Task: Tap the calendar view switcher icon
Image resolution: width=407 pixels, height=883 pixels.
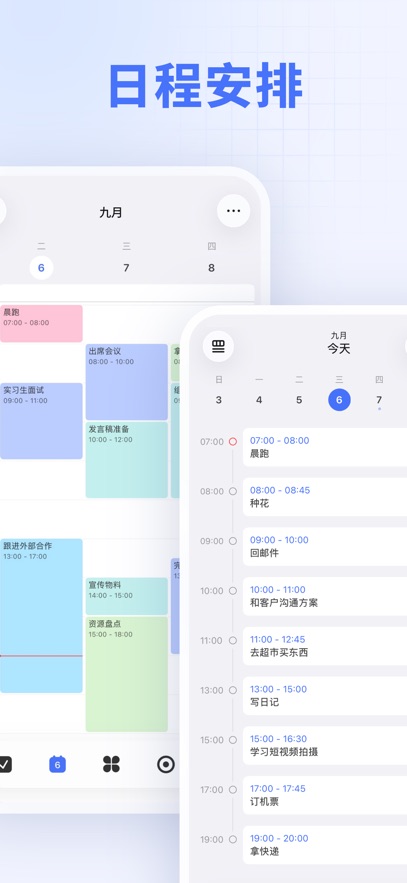Action: [218, 346]
